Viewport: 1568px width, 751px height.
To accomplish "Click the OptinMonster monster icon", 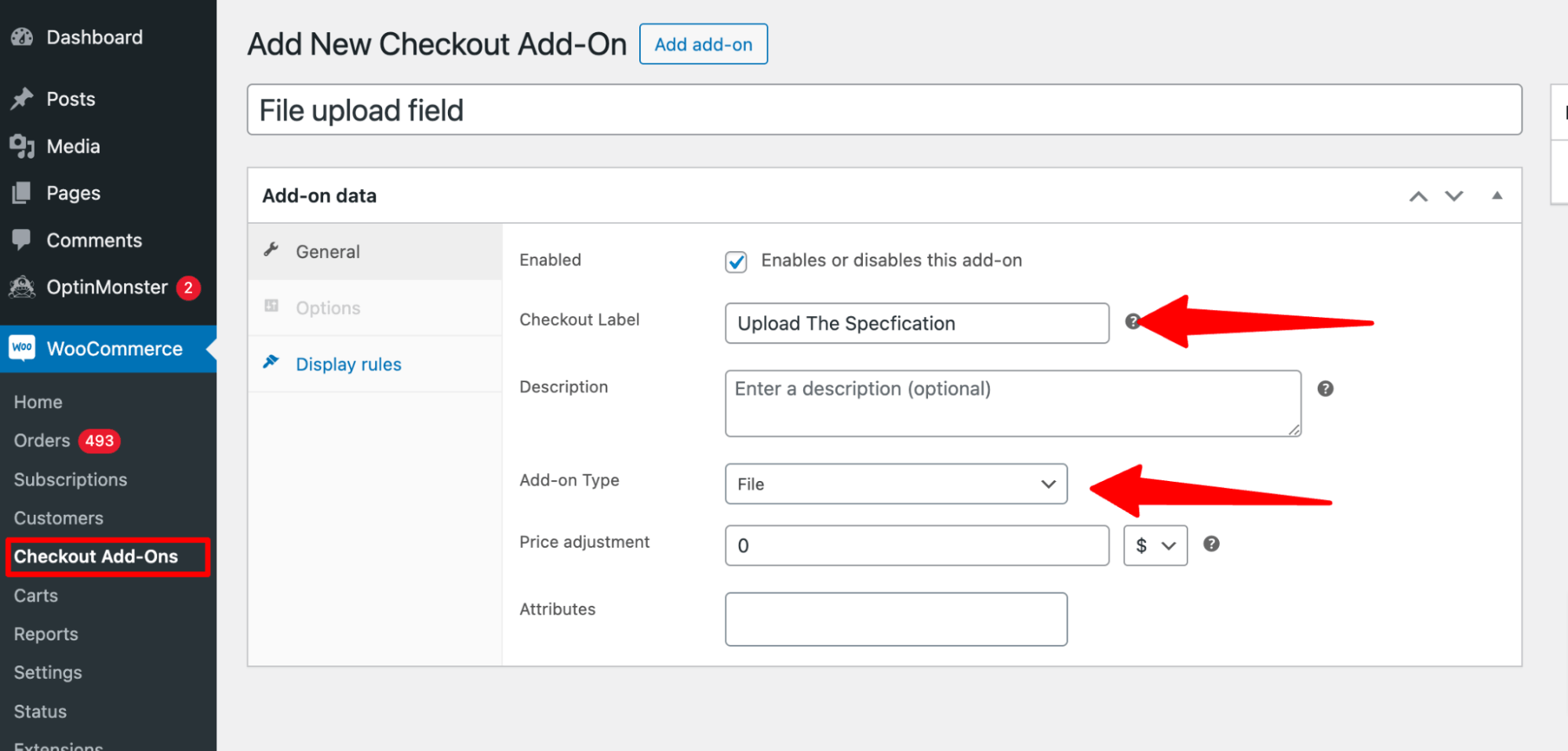I will click(22, 287).
